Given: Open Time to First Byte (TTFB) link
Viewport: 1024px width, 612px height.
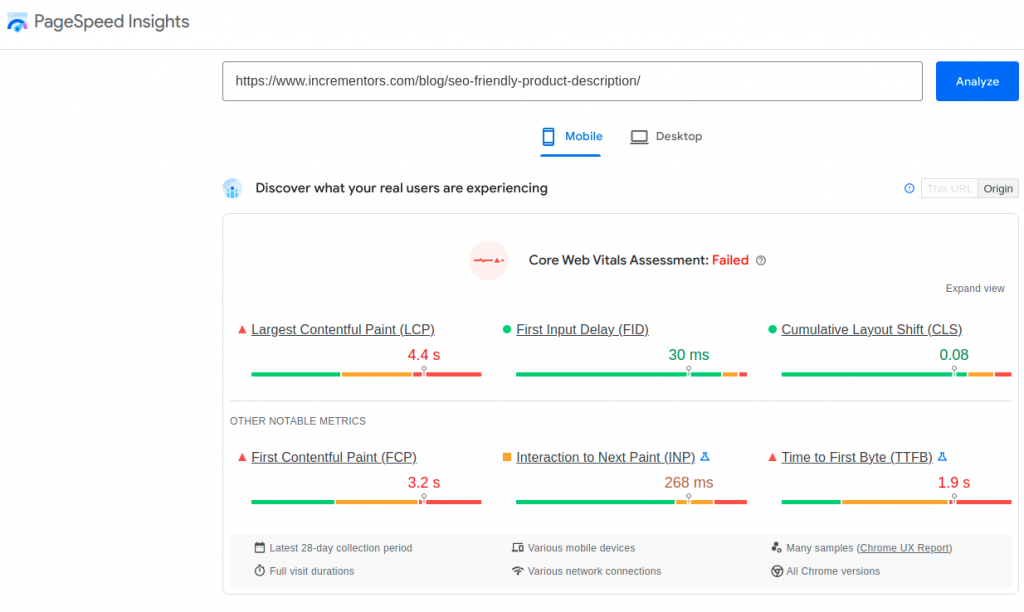Looking at the screenshot, I should [857, 457].
